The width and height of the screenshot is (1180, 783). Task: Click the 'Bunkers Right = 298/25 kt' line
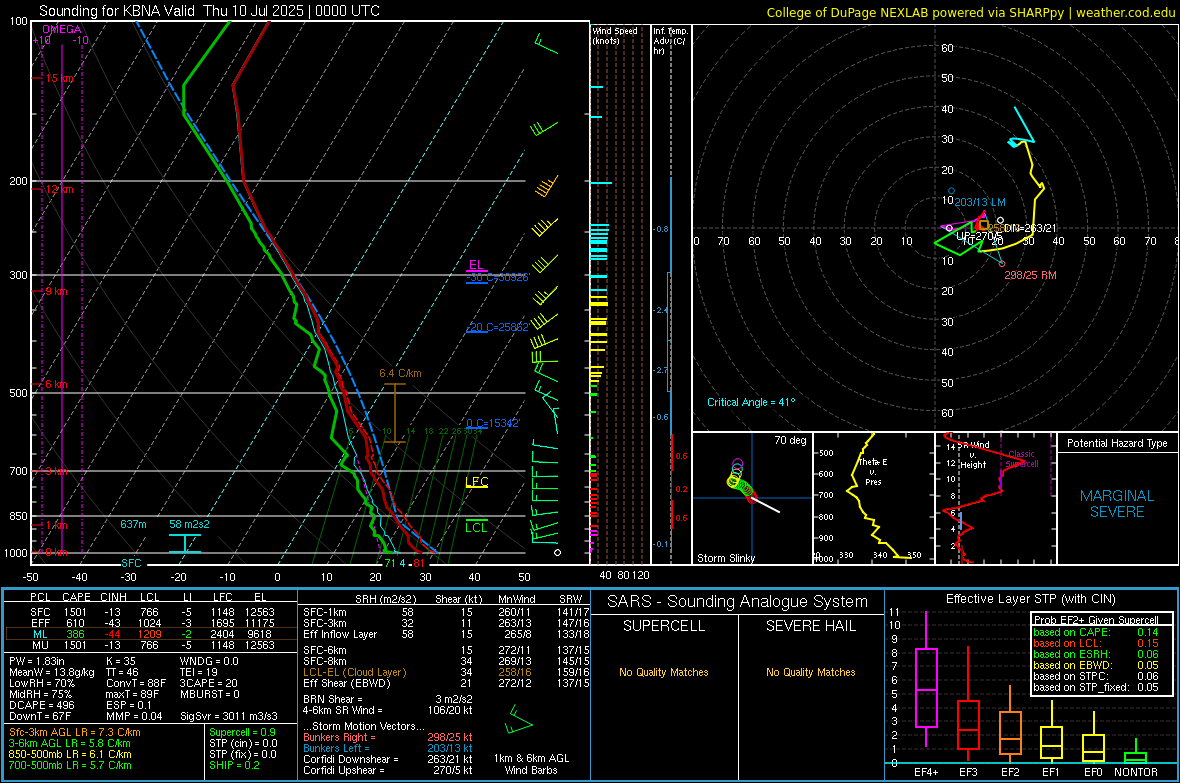[388, 737]
